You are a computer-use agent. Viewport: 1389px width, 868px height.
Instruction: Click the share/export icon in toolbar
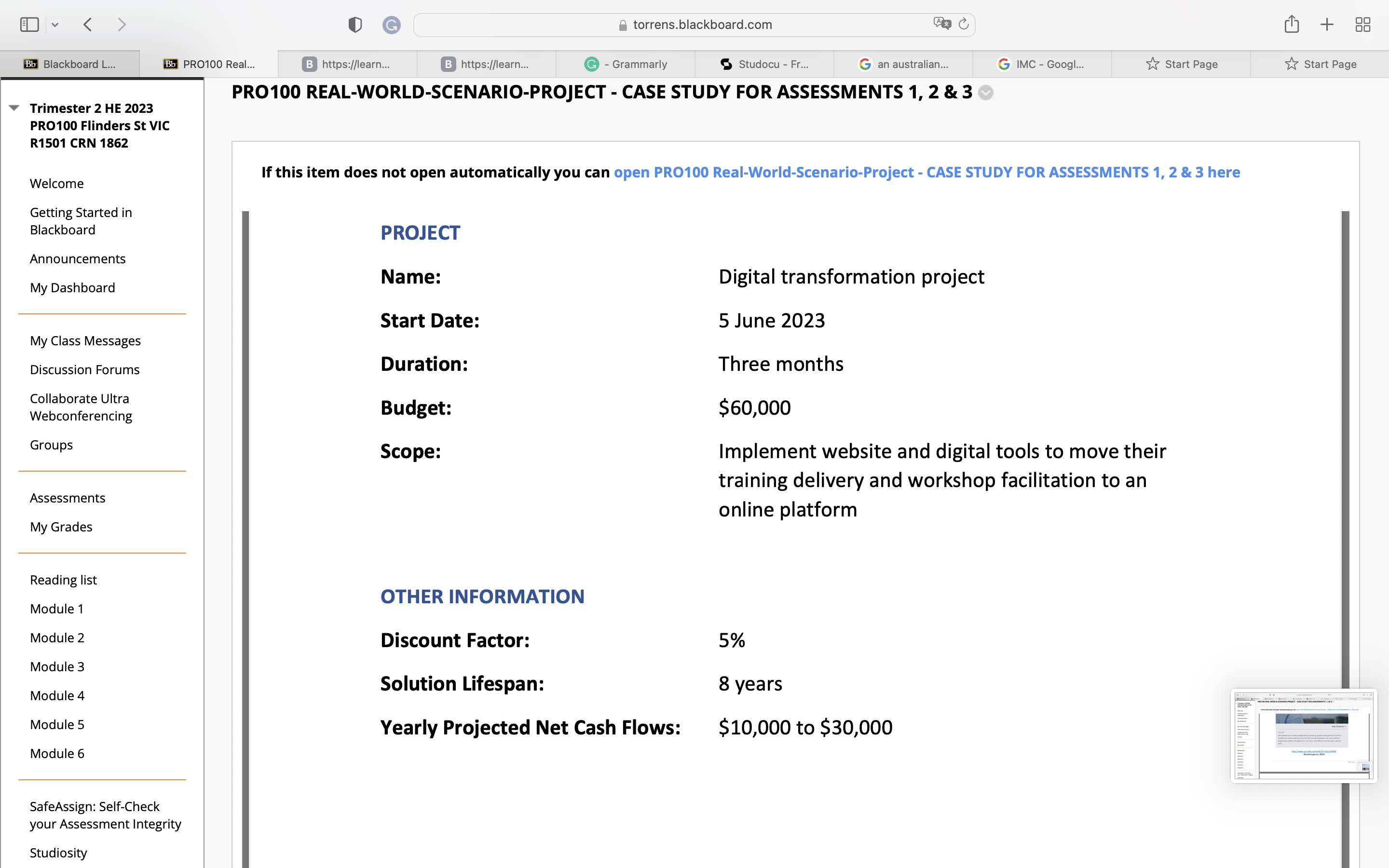click(1292, 23)
